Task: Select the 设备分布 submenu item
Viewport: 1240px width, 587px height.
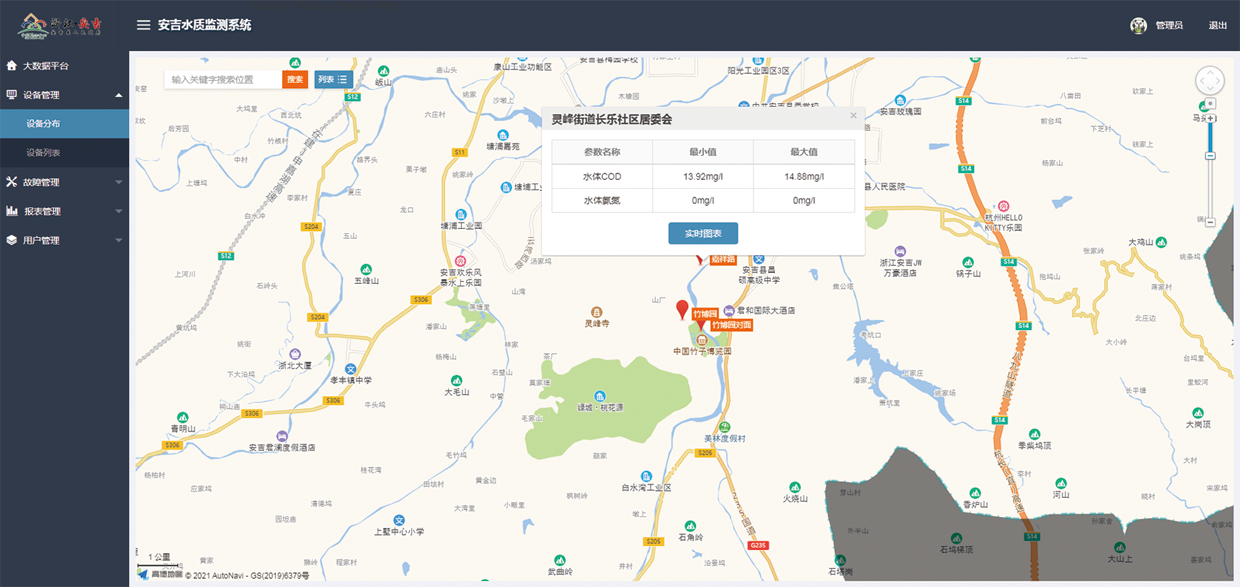Action: point(43,124)
